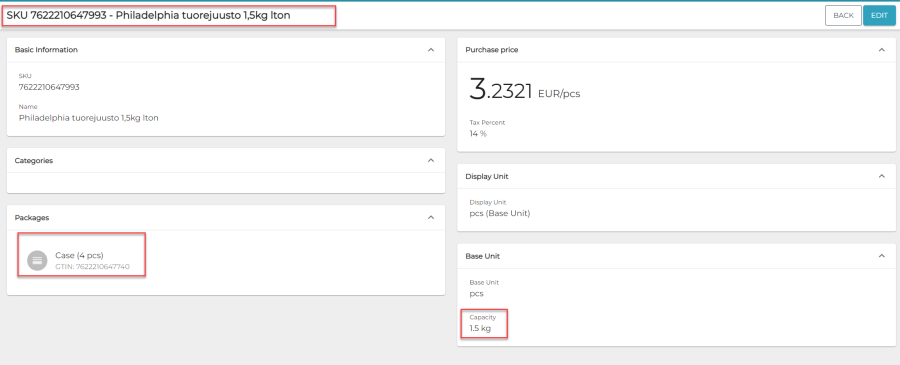Collapse the Packages panel

pyautogui.click(x=431, y=218)
